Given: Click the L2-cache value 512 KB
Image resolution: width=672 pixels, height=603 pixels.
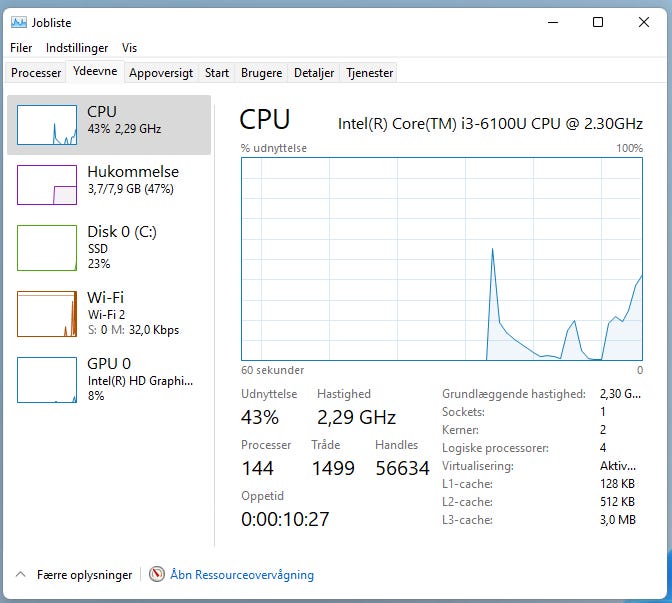Looking at the screenshot, I should point(617,502).
